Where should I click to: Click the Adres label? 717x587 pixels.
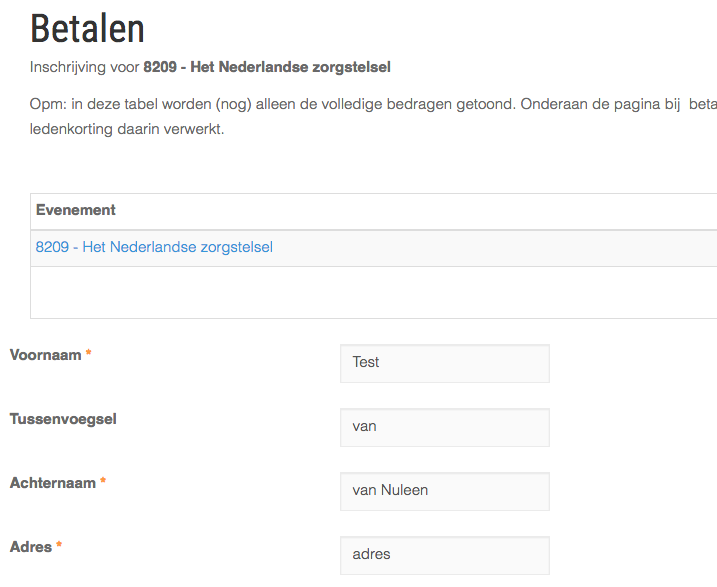click(31, 547)
